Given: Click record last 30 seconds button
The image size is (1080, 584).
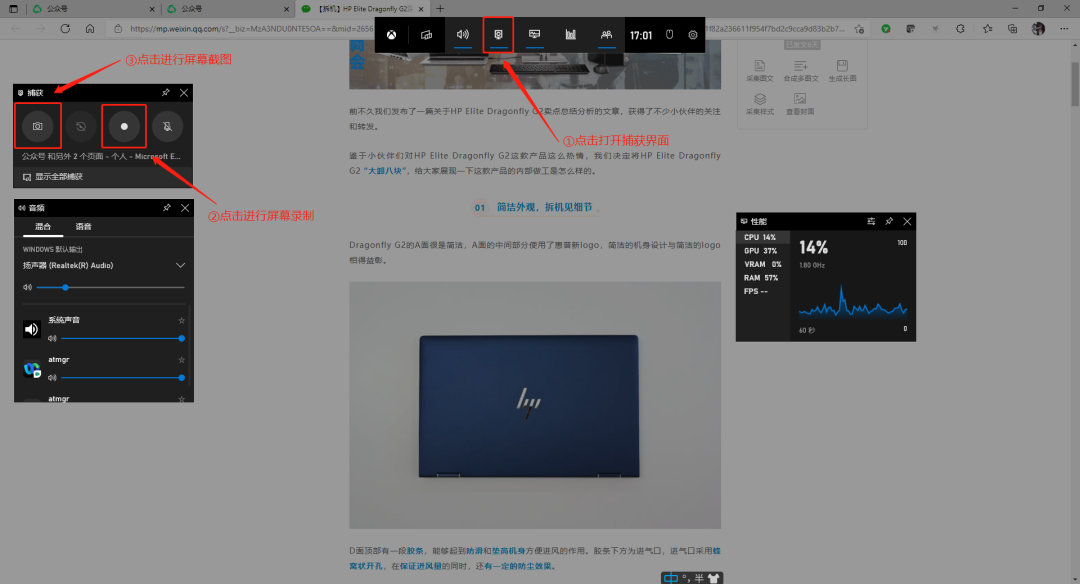Looking at the screenshot, I should click(x=81, y=126).
